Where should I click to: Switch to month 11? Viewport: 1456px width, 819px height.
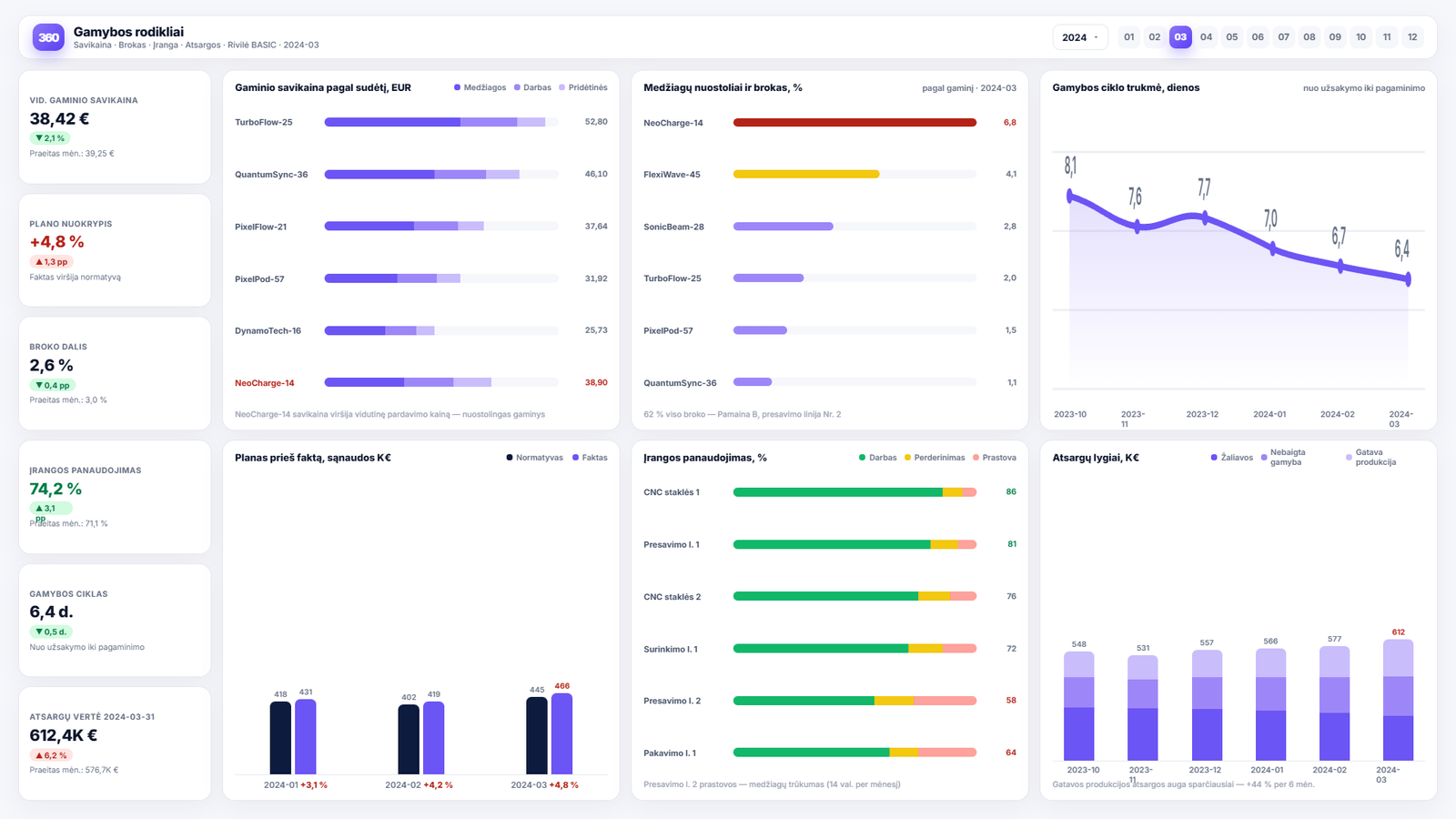1387,37
